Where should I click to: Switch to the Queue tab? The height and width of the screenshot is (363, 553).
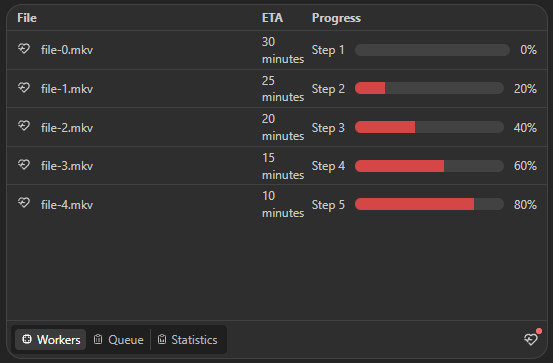pyautogui.click(x=118, y=340)
